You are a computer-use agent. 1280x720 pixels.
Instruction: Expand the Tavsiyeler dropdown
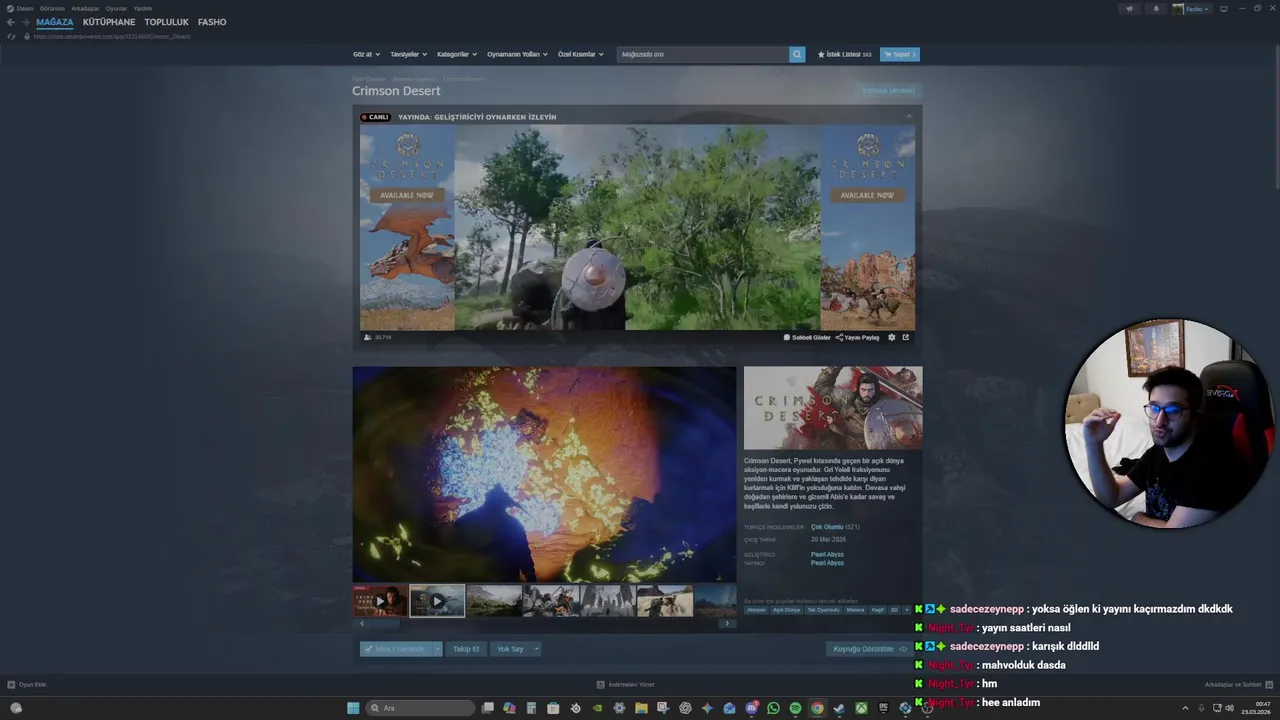408,54
